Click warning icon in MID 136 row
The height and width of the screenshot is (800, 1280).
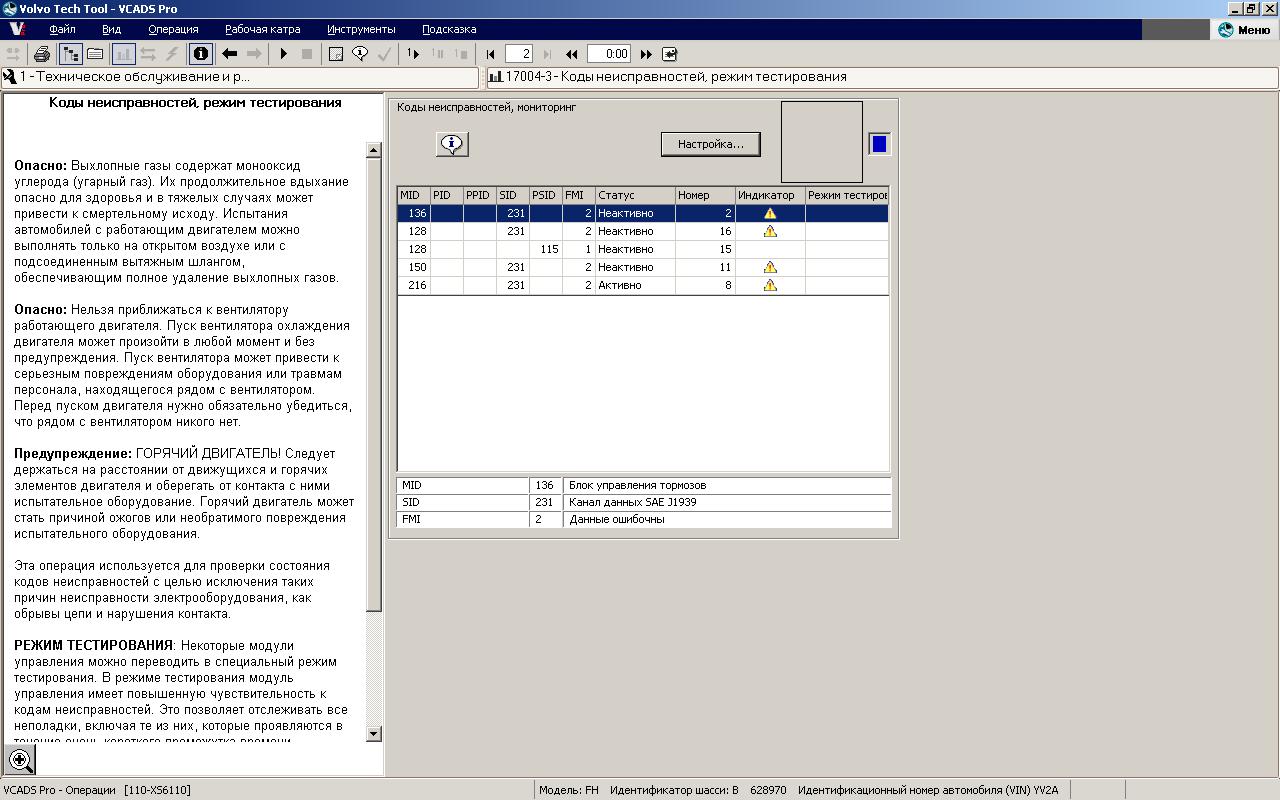coord(770,213)
